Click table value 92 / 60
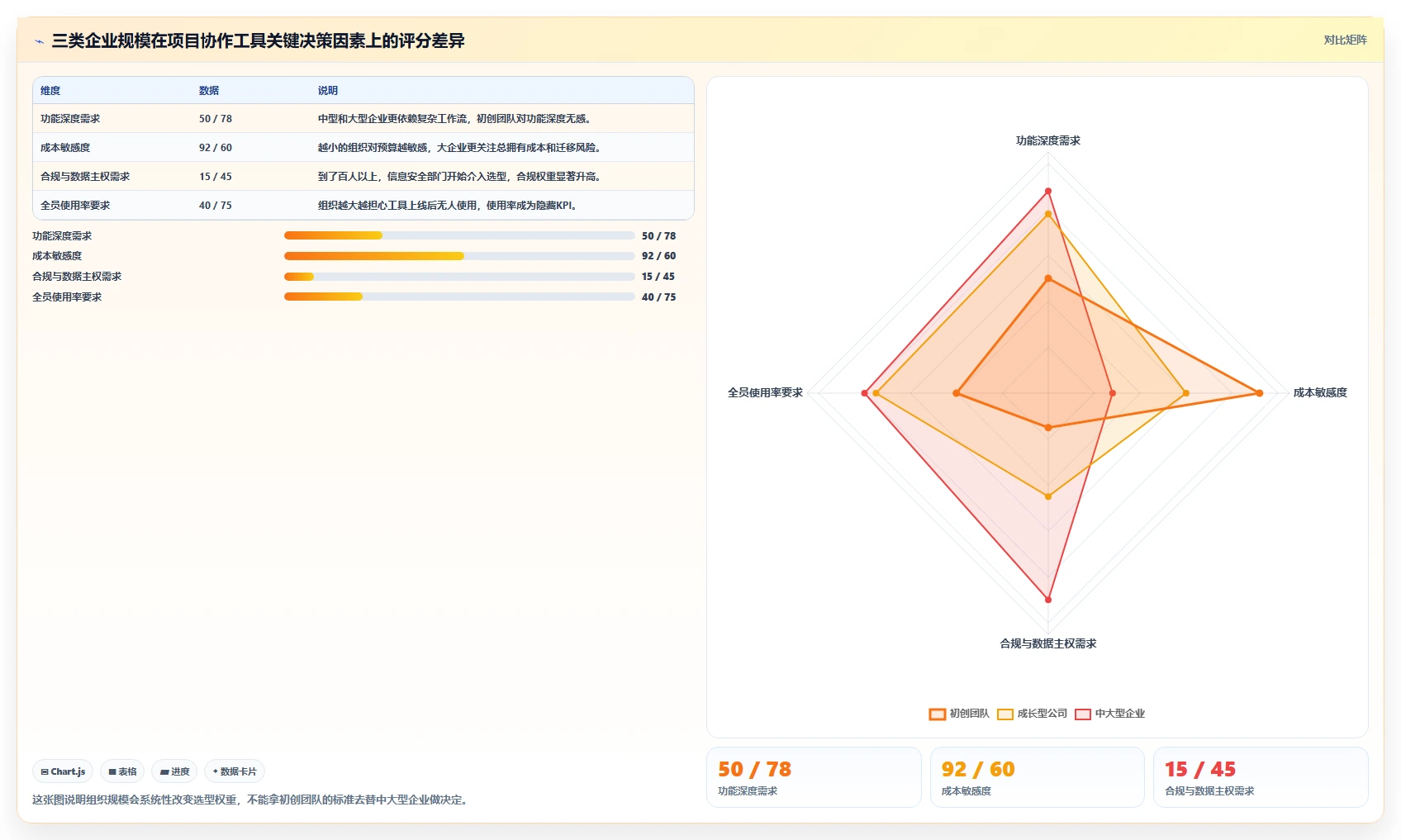Image resolution: width=1401 pixels, height=840 pixels. pyautogui.click(x=216, y=148)
